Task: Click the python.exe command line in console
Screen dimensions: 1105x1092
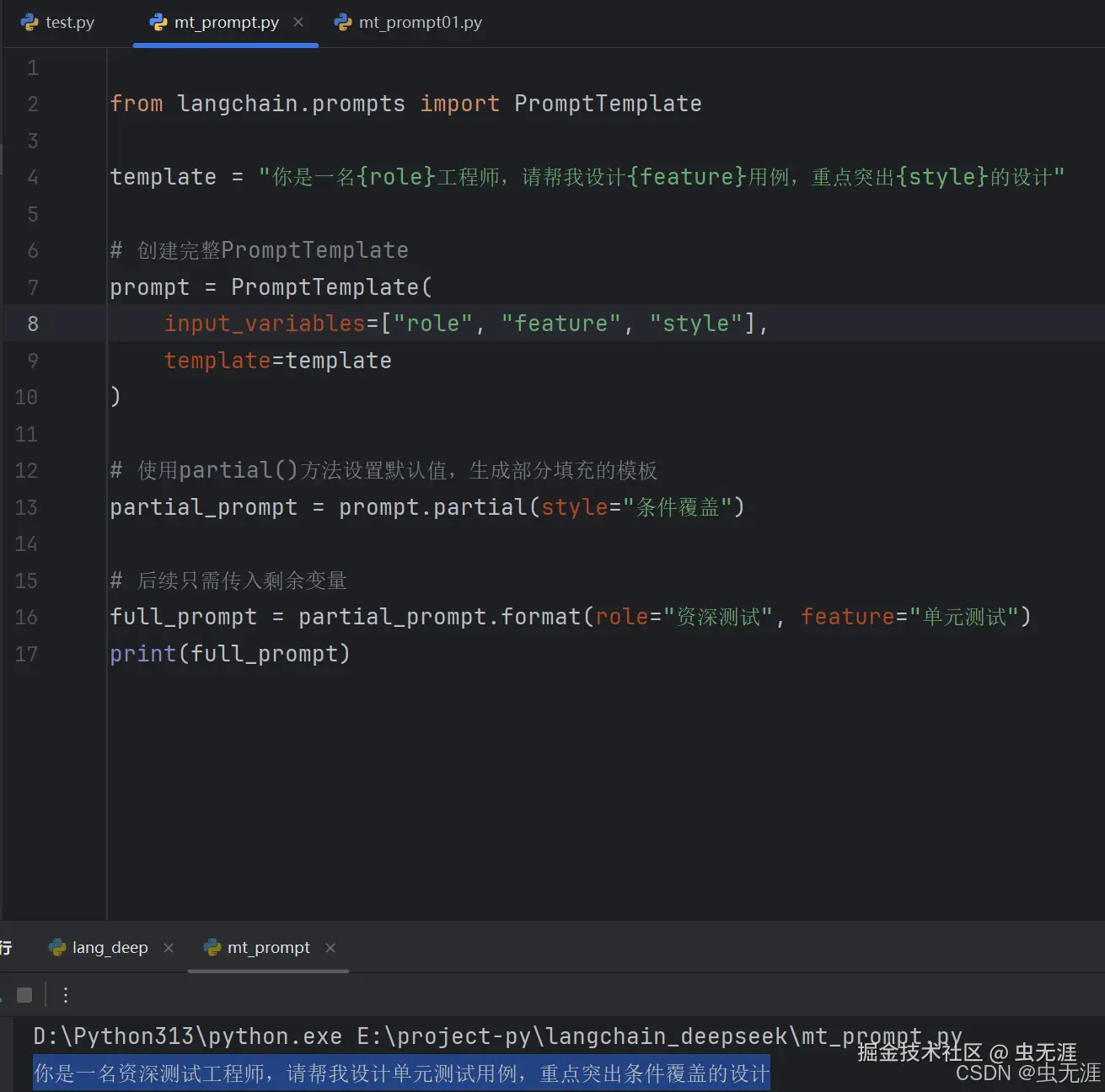Action: click(497, 1036)
